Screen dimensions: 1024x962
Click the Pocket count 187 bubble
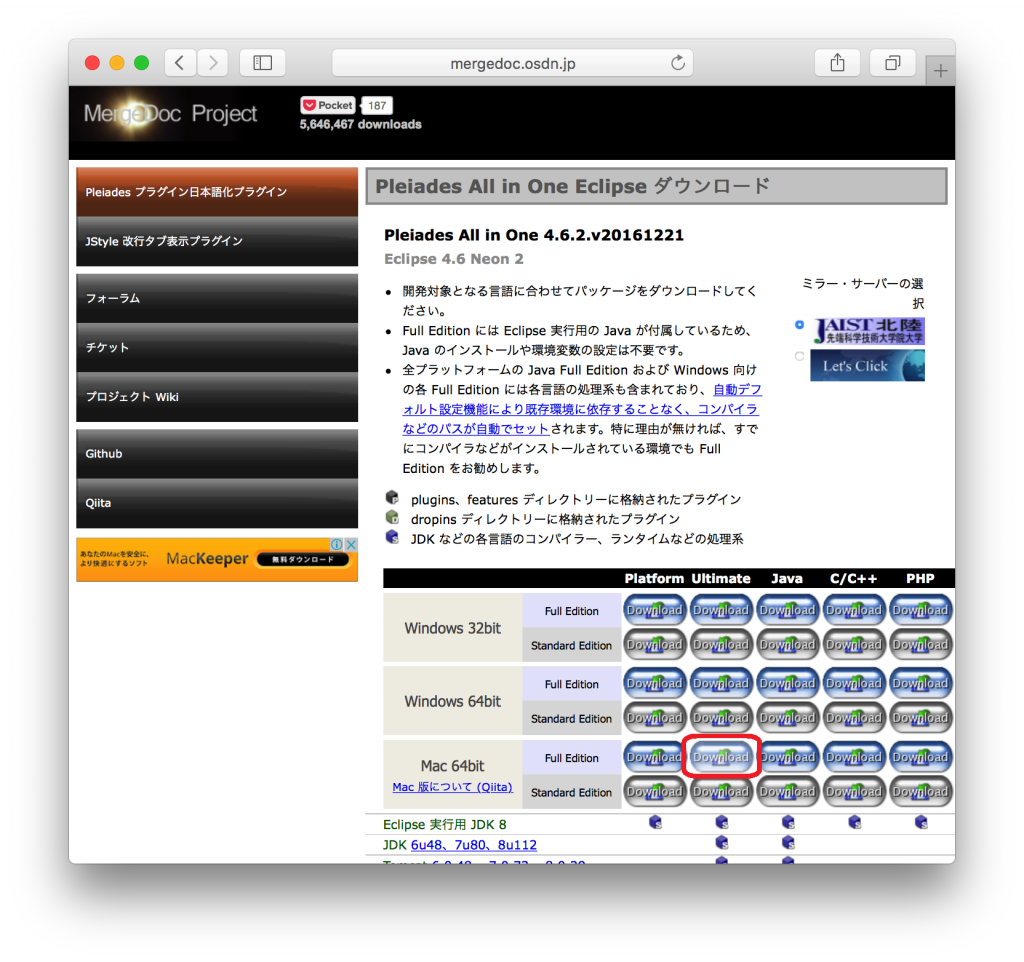[377, 105]
